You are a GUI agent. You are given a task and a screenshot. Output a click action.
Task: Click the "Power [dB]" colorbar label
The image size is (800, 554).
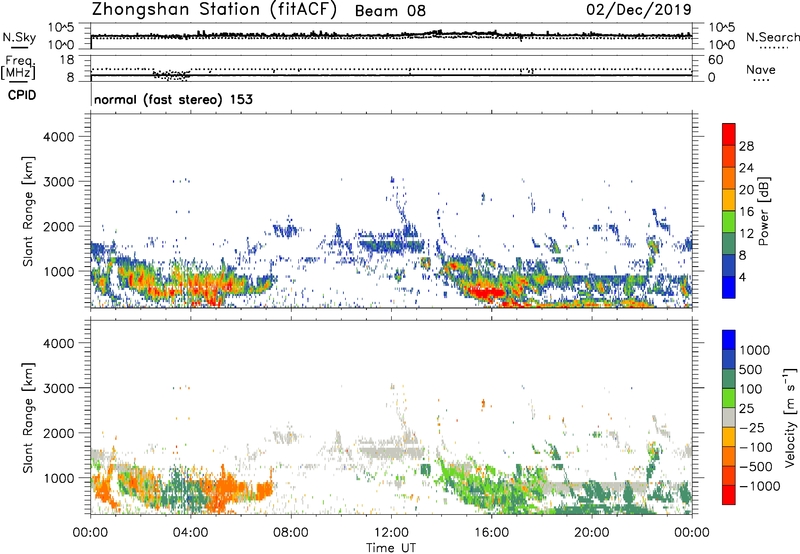click(x=763, y=211)
